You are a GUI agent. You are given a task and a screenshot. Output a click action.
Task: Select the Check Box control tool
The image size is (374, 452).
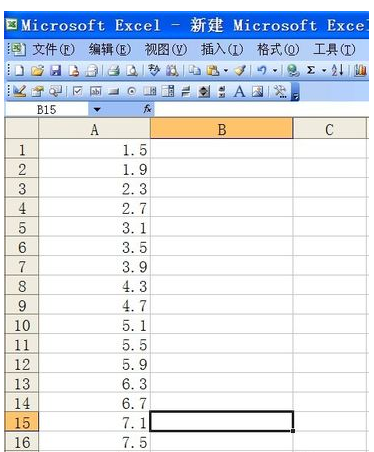coord(77,91)
